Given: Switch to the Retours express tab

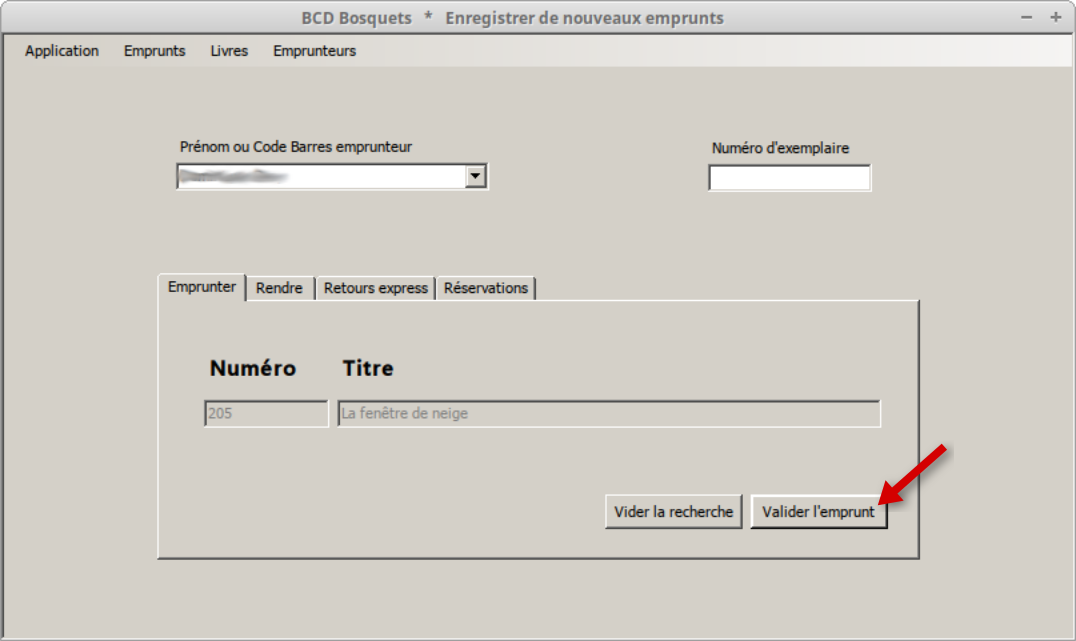Looking at the screenshot, I should tap(375, 287).
